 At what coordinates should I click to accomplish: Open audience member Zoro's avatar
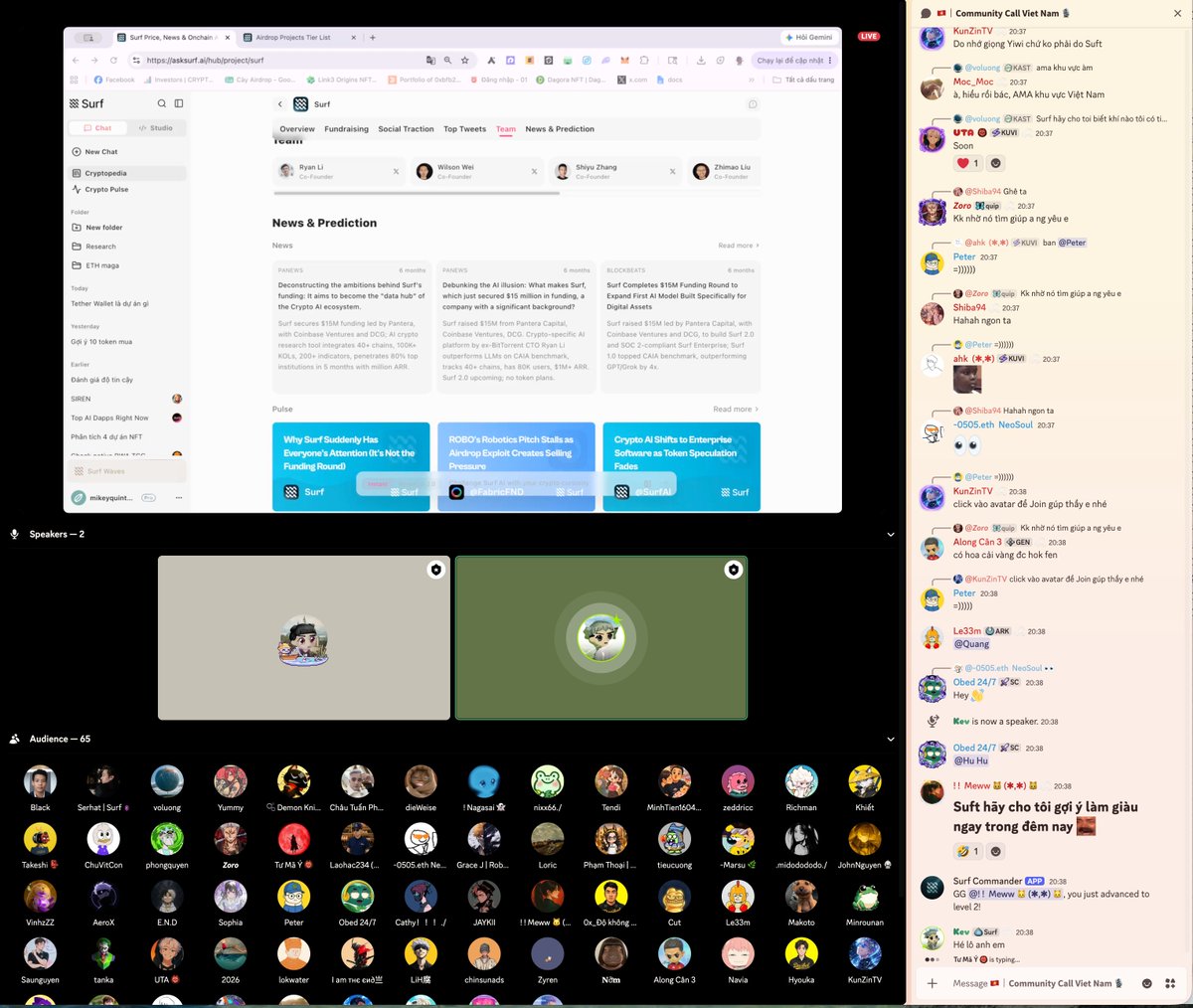[x=231, y=839]
